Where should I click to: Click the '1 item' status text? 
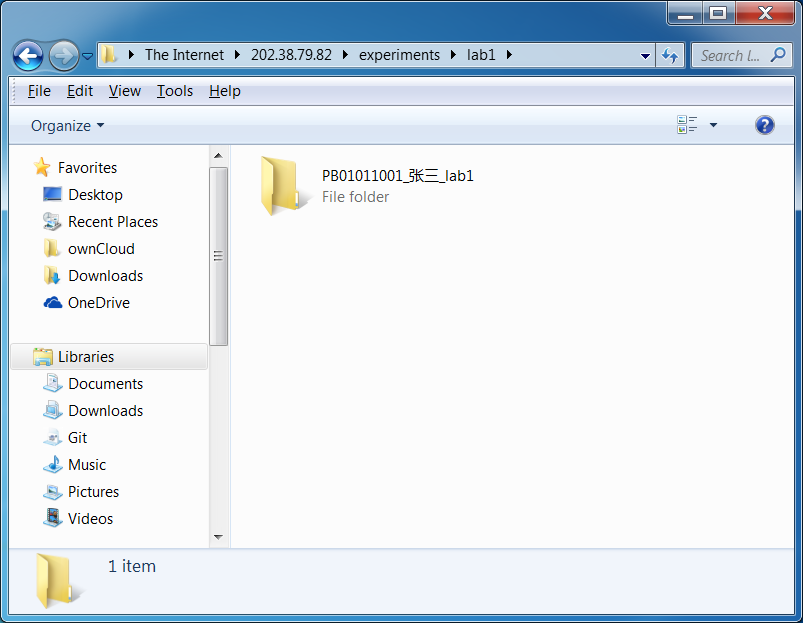[x=132, y=566]
